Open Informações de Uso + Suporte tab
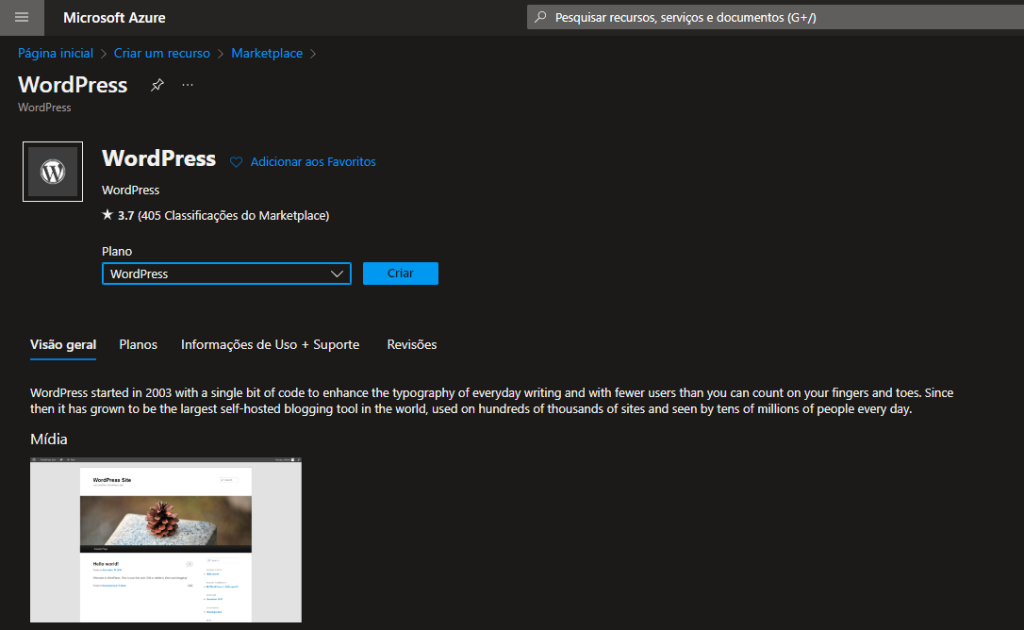The width and height of the screenshot is (1024, 630). pyautogui.click(x=270, y=345)
